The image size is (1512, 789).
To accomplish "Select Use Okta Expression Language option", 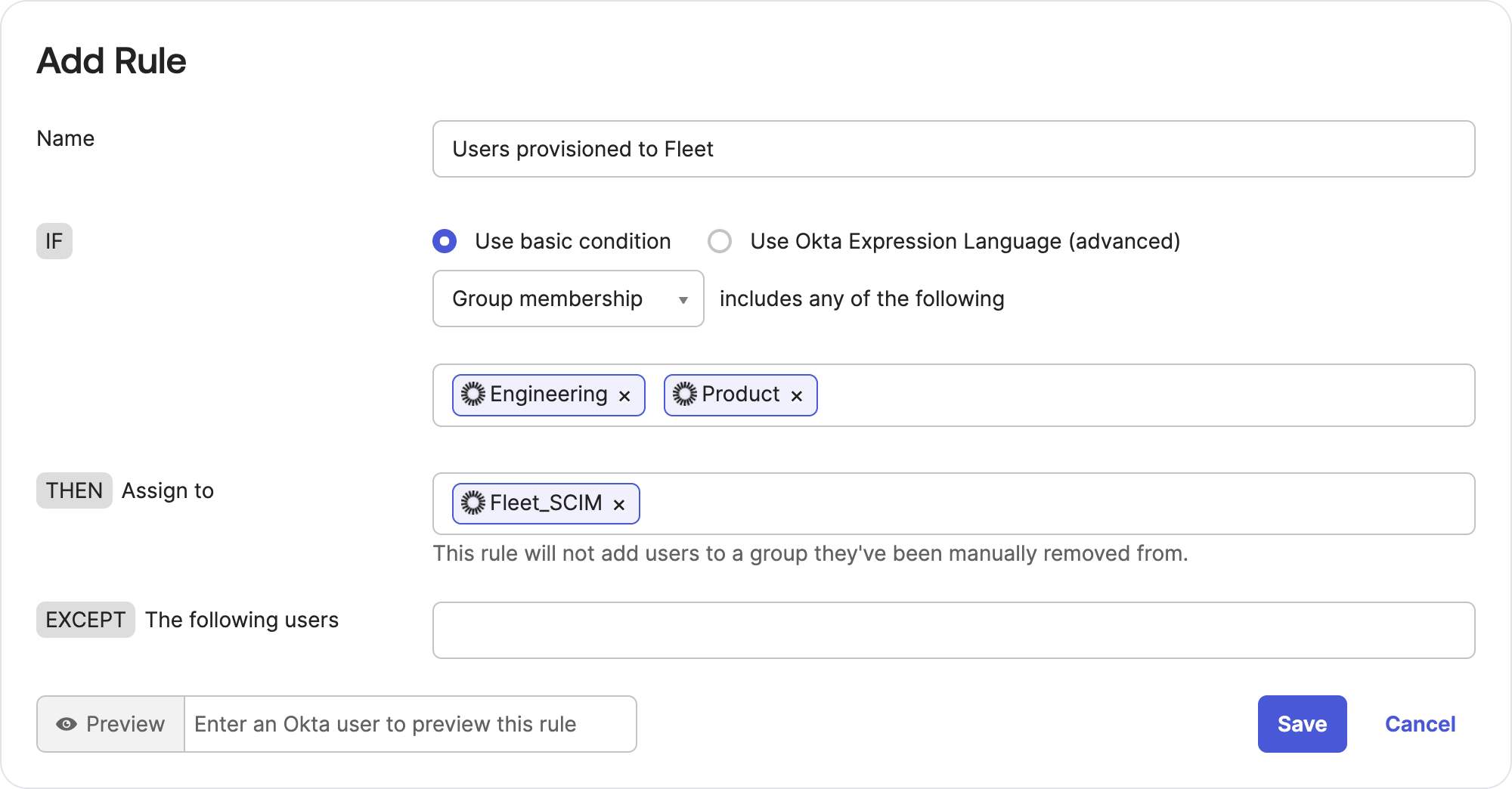I will click(x=720, y=241).
